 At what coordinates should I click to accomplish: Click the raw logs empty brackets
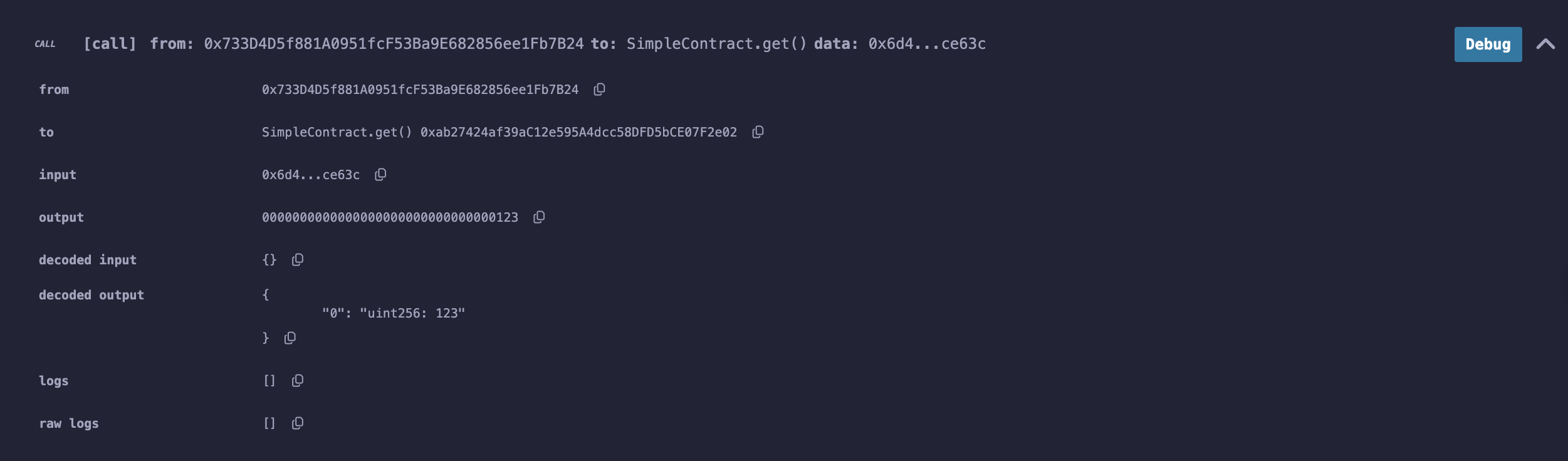pos(269,423)
